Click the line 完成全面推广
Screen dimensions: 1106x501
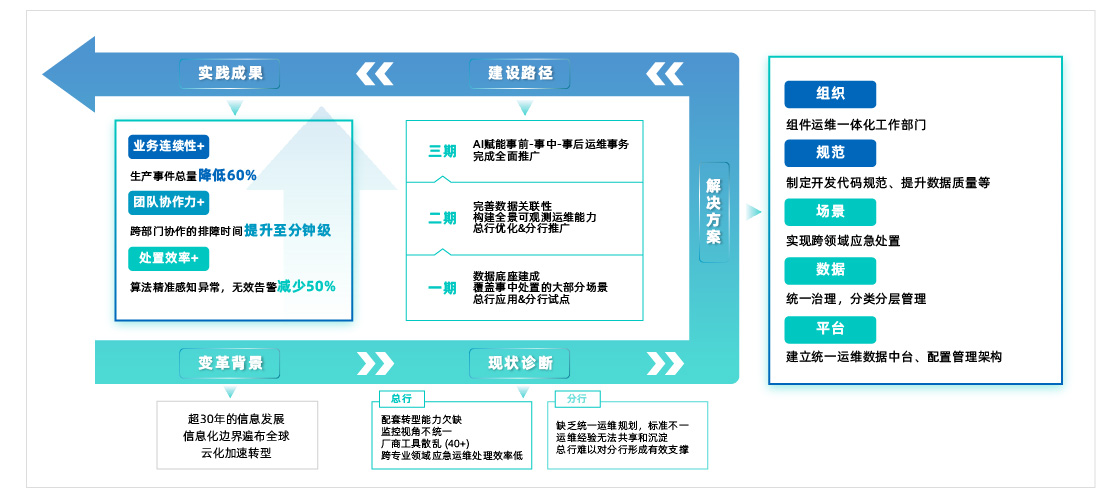(507, 156)
